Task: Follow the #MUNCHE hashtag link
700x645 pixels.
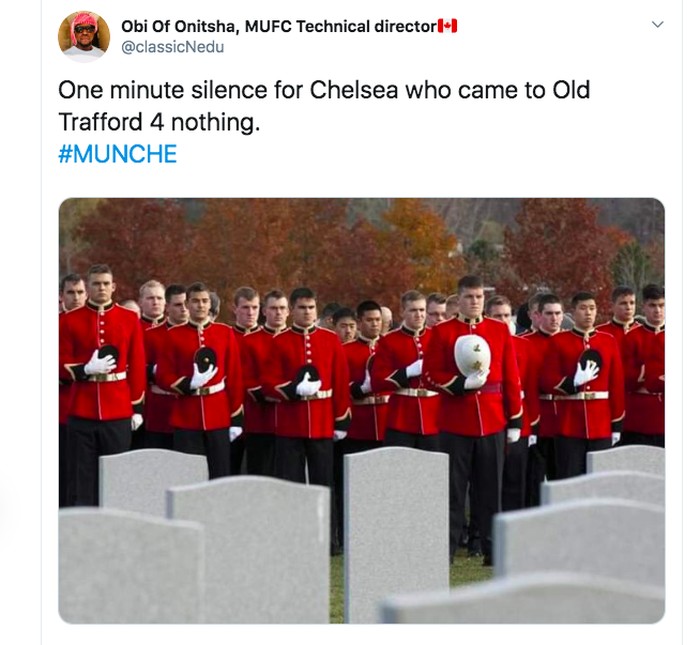Action: (117, 154)
